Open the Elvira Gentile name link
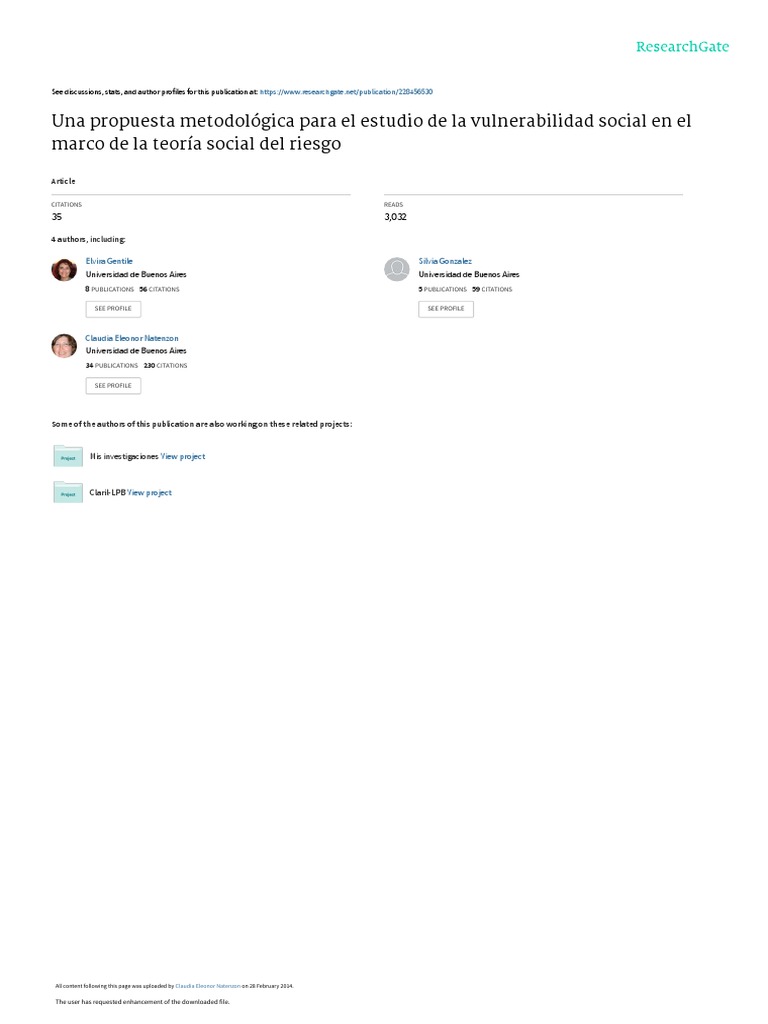This screenshot has width=768, height=1024. tap(109, 261)
